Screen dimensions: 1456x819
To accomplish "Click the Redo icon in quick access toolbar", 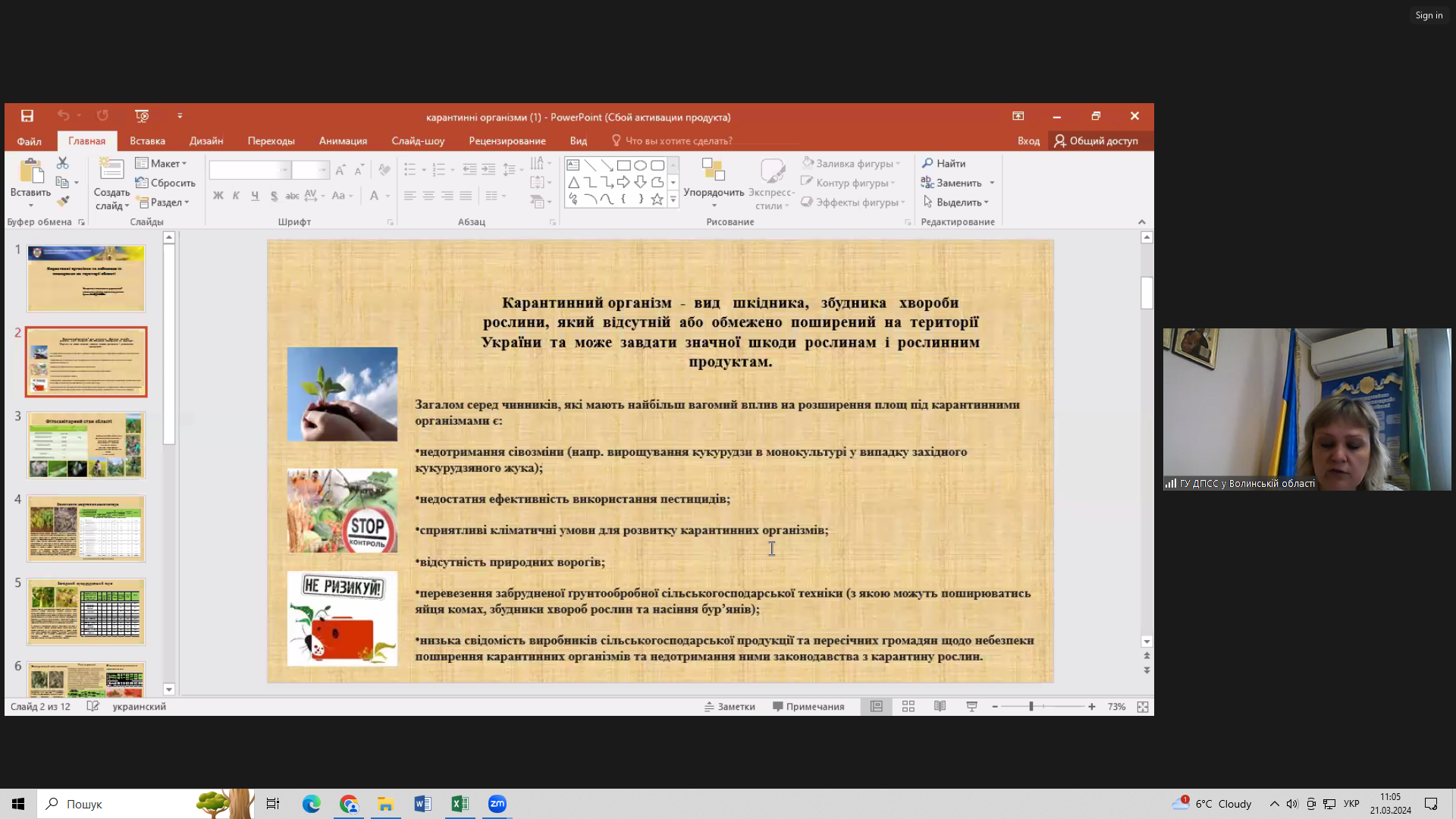I will pyautogui.click(x=102, y=116).
